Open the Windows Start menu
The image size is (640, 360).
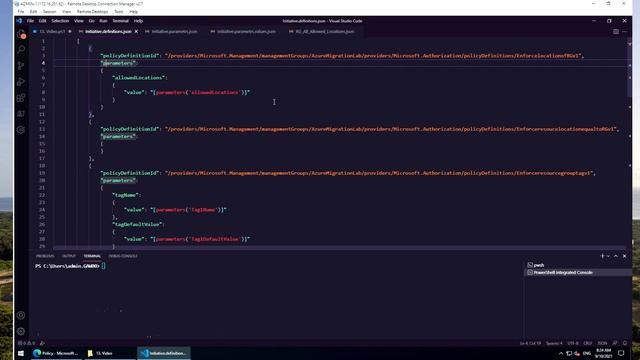pyautogui.click(x=21, y=353)
